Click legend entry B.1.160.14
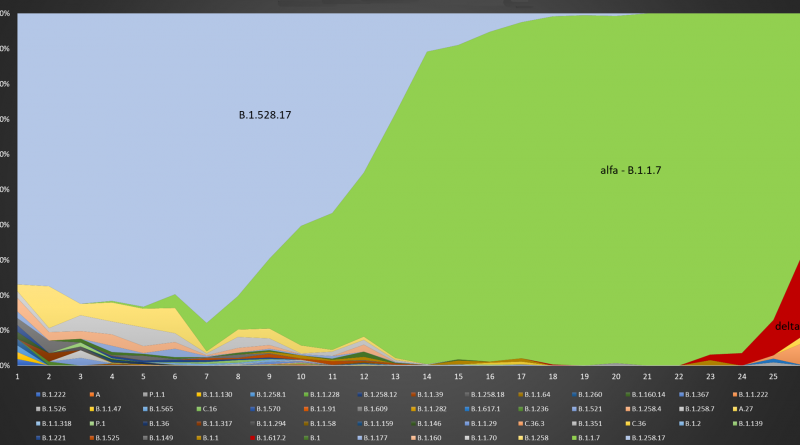Viewport: 800px width, 445px height. pyautogui.click(x=645, y=394)
